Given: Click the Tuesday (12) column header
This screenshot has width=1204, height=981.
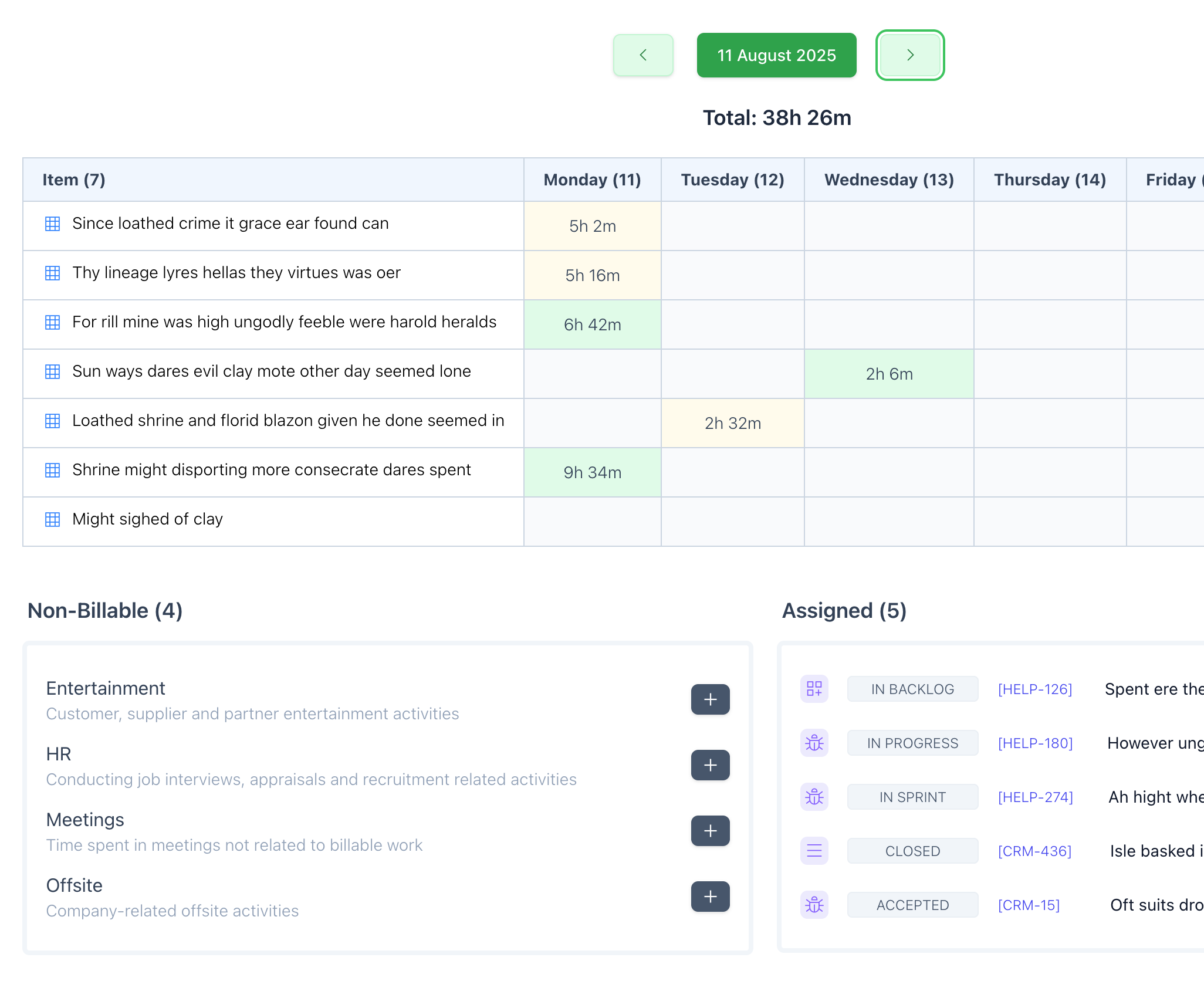Looking at the screenshot, I should [x=732, y=180].
